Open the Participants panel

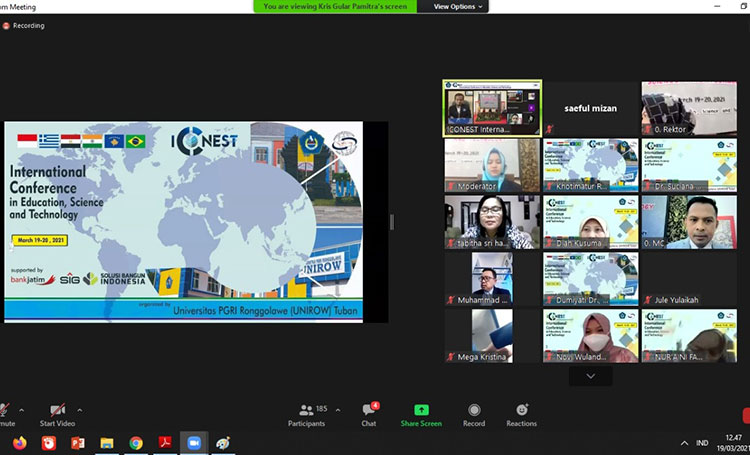point(307,415)
